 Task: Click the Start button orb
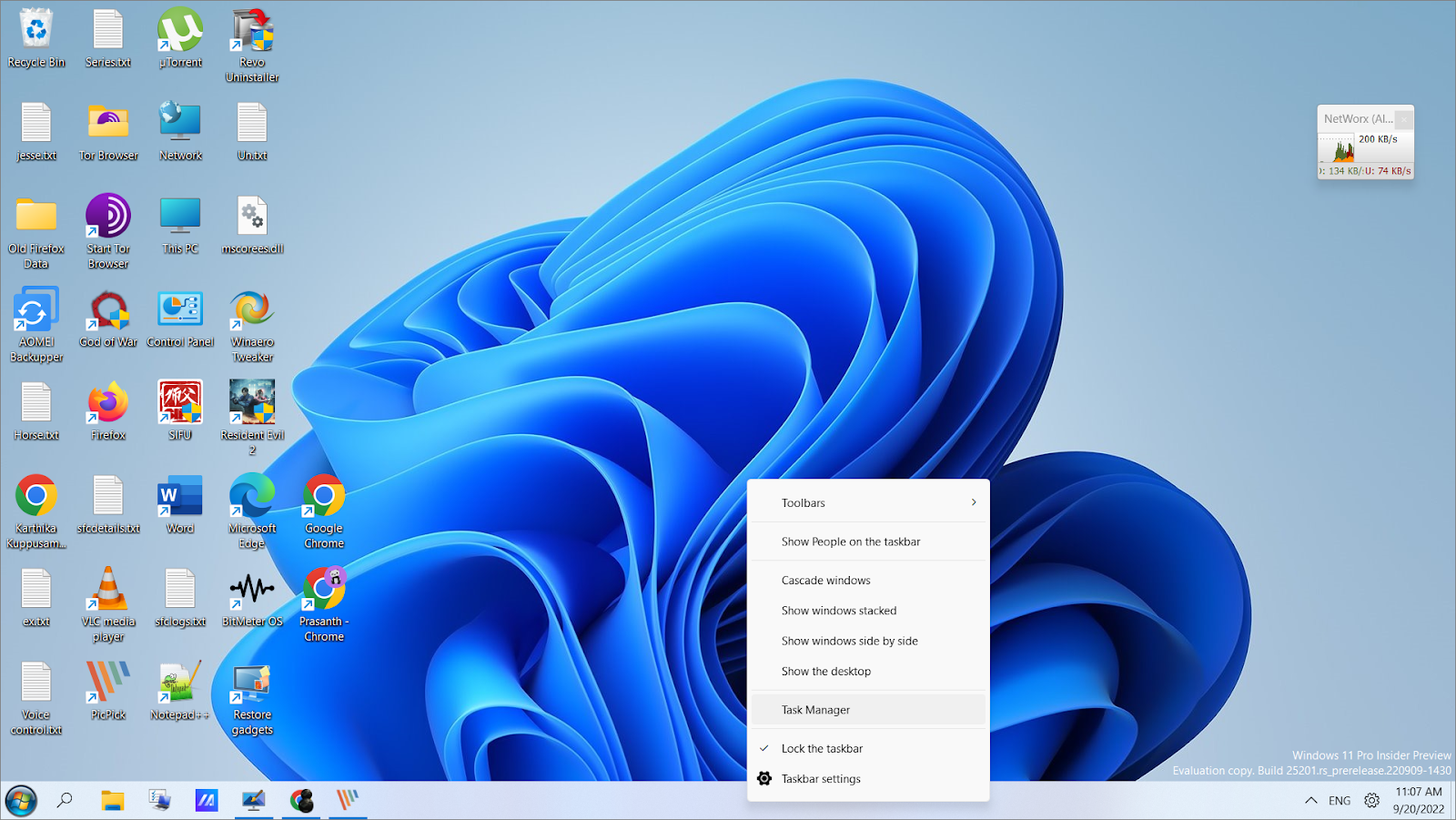click(21, 801)
